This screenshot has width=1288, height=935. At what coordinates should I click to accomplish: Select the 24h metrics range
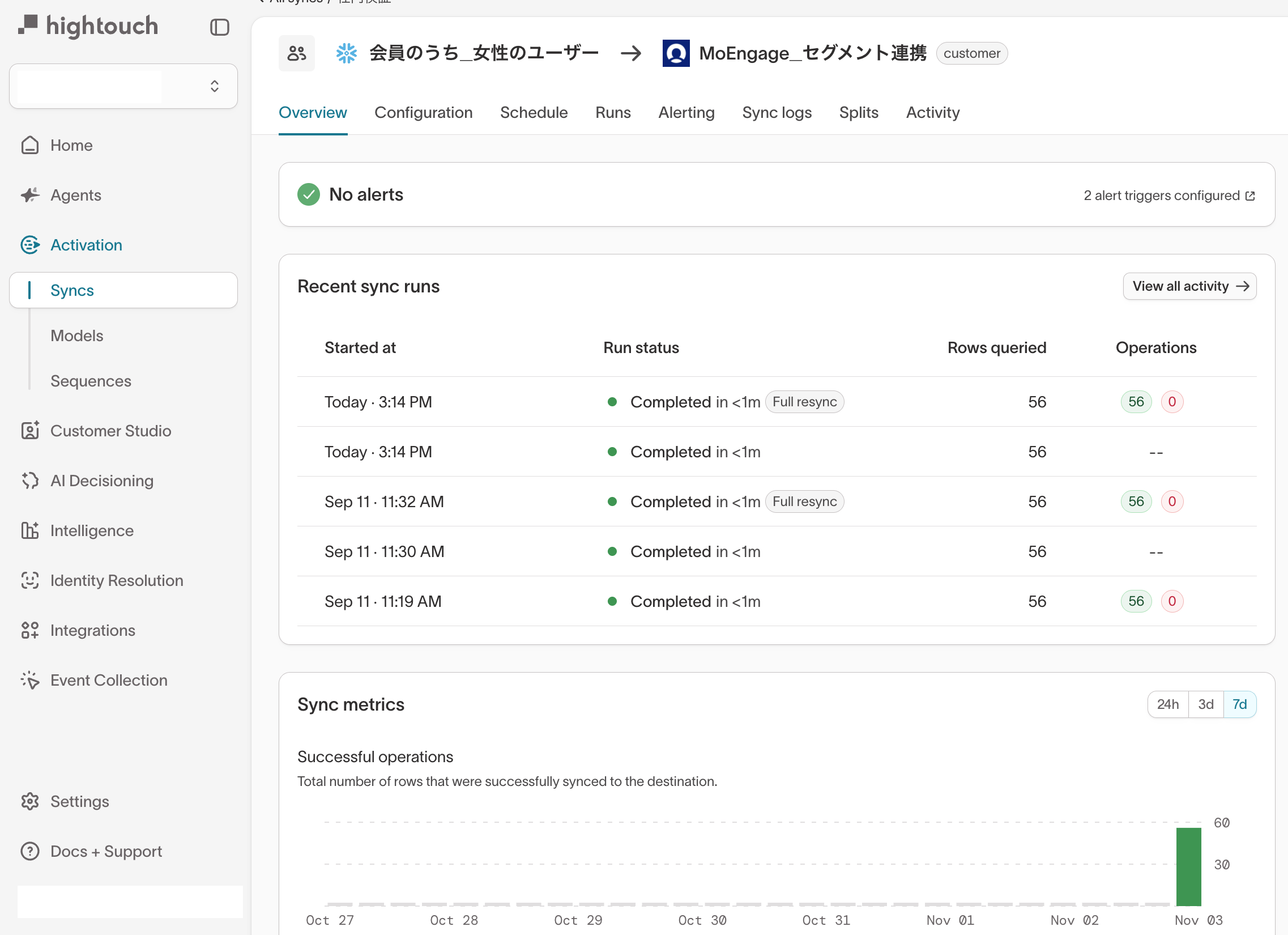coord(1167,704)
